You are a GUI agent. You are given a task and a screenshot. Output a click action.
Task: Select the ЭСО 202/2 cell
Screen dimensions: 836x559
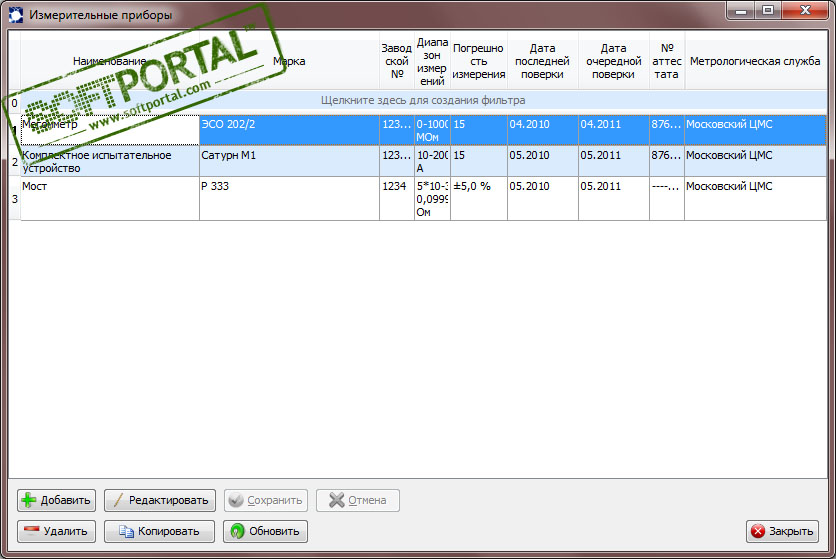coord(290,130)
